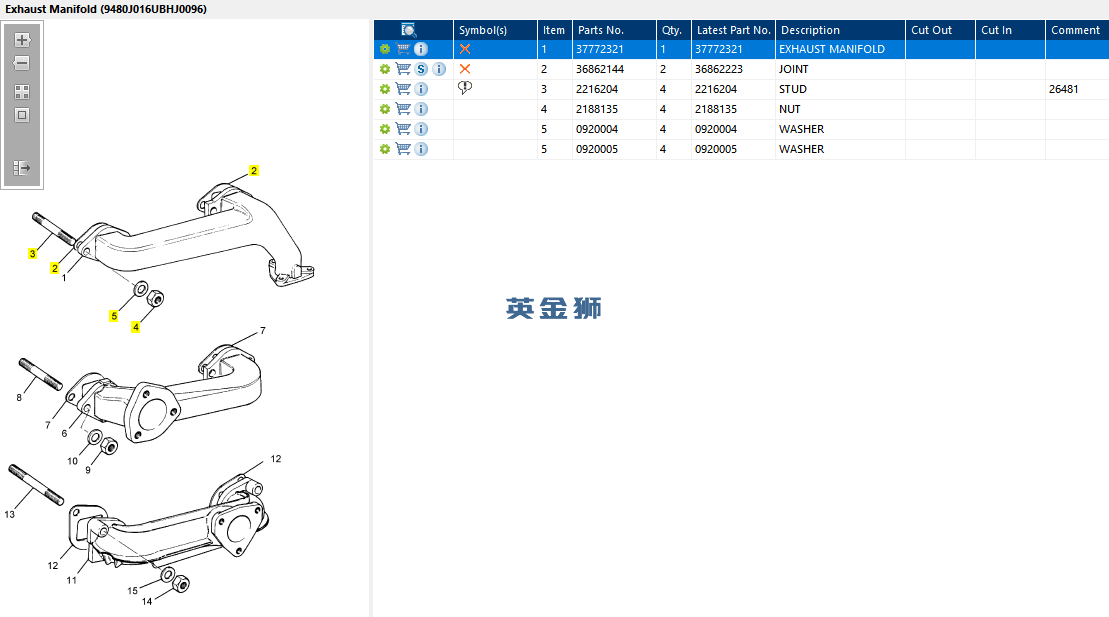Viewport: 1109px width, 617px height.
Task: Click the orange X symbol in EXHAUST MANIFOLD row
Action: [x=465, y=49]
